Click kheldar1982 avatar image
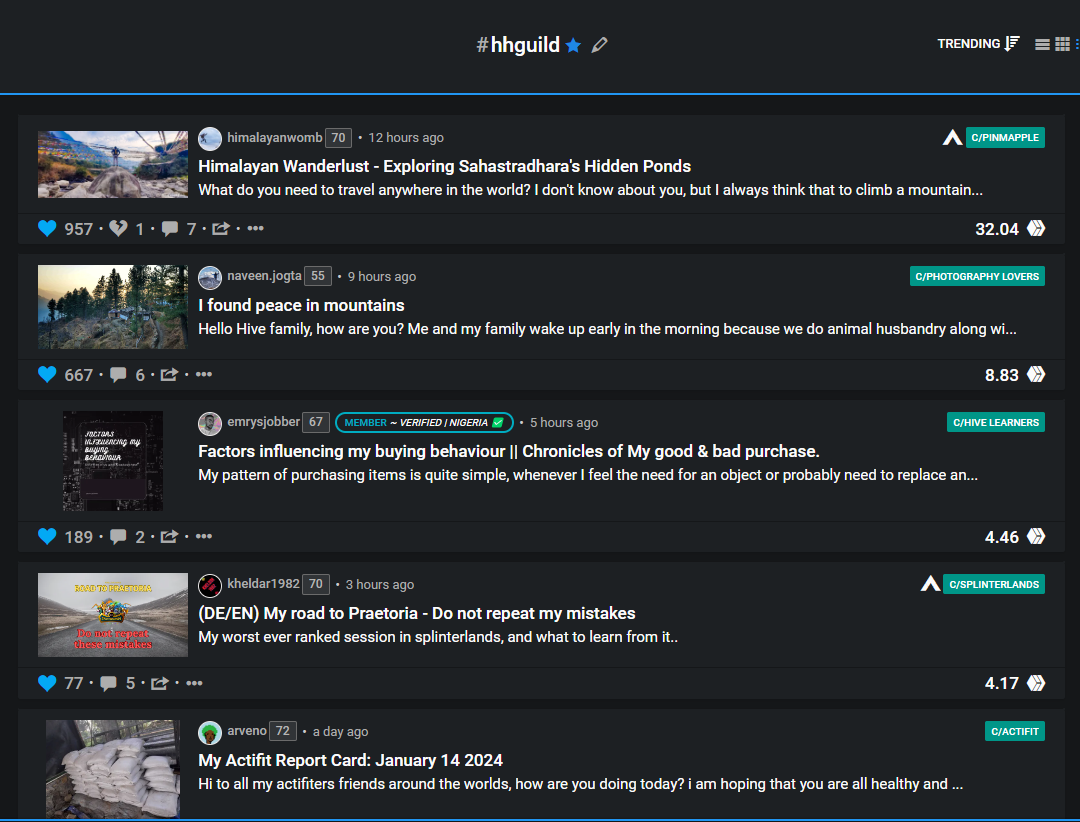 210,586
